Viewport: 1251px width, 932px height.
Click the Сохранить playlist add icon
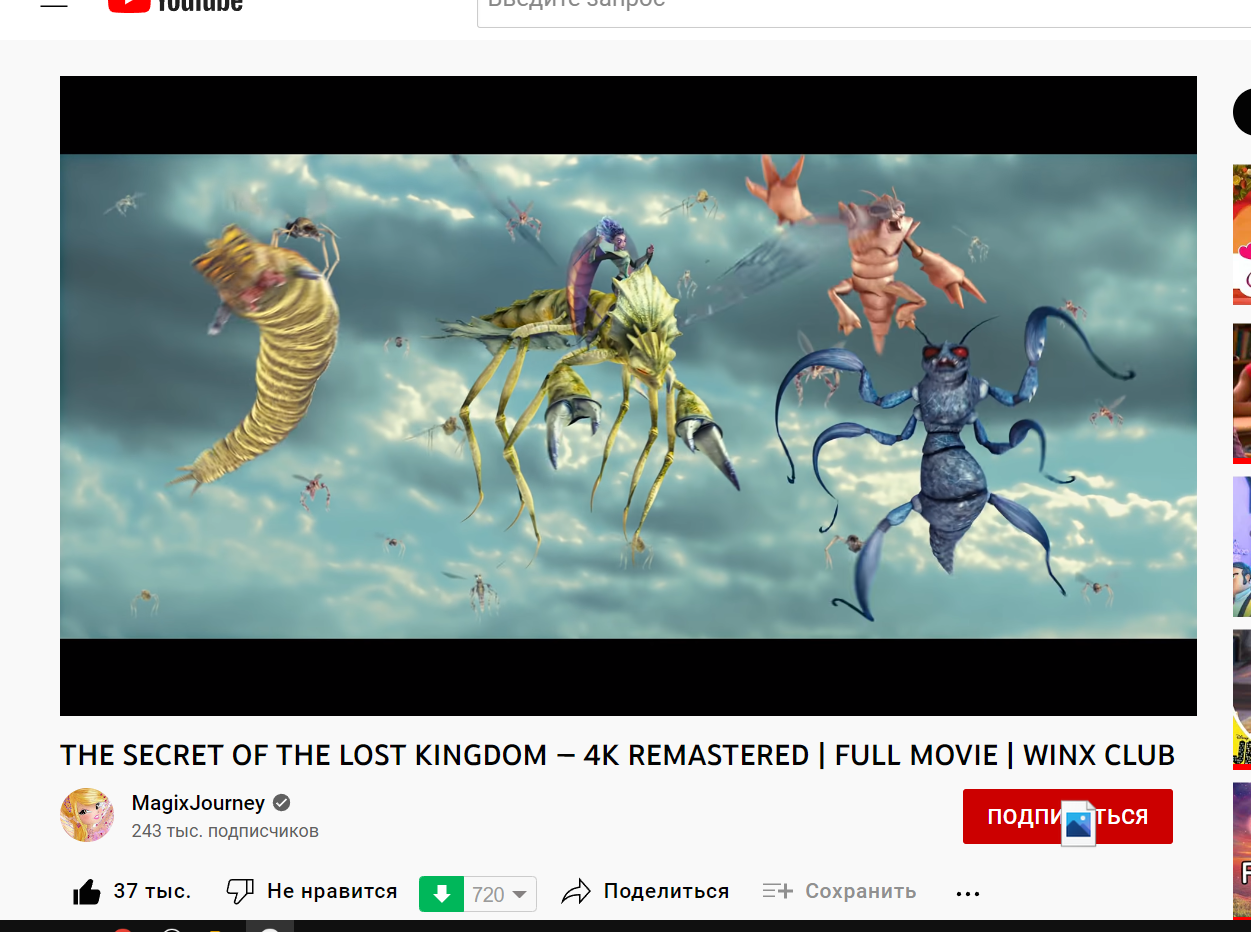pyautogui.click(x=777, y=891)
